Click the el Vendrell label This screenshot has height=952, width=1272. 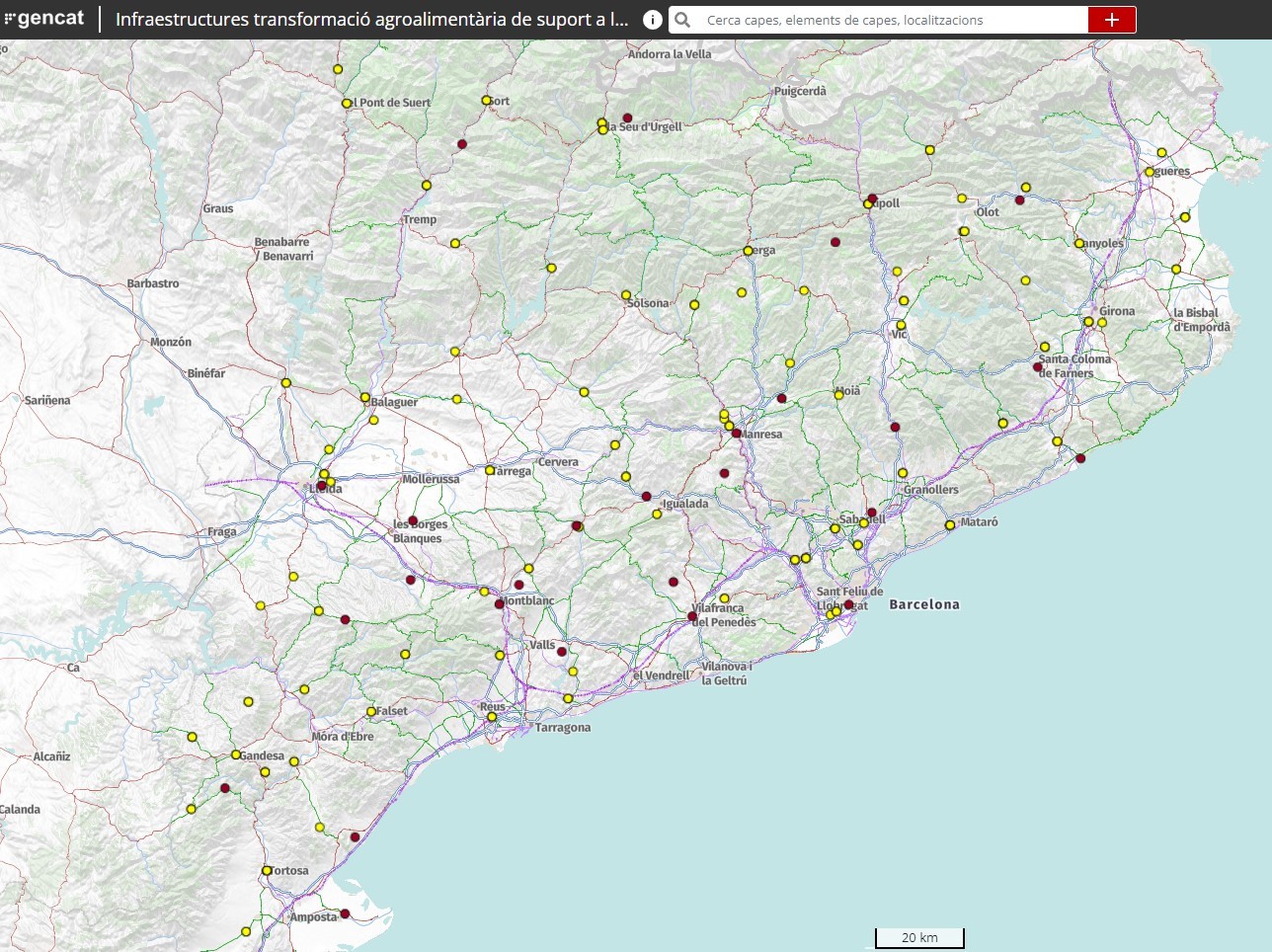coord(662,675)
